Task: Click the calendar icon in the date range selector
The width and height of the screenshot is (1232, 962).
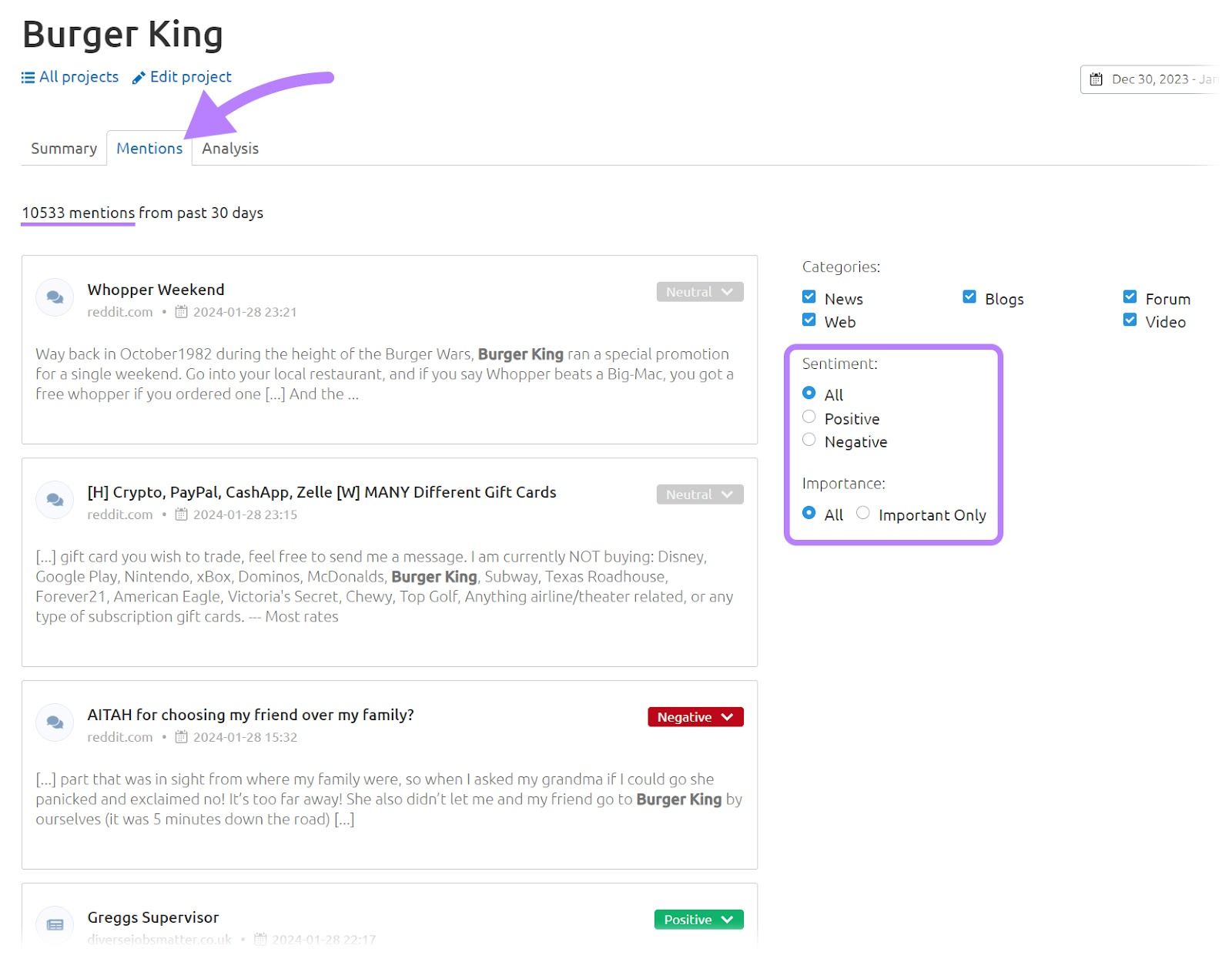Action: tap(1096, 79)
